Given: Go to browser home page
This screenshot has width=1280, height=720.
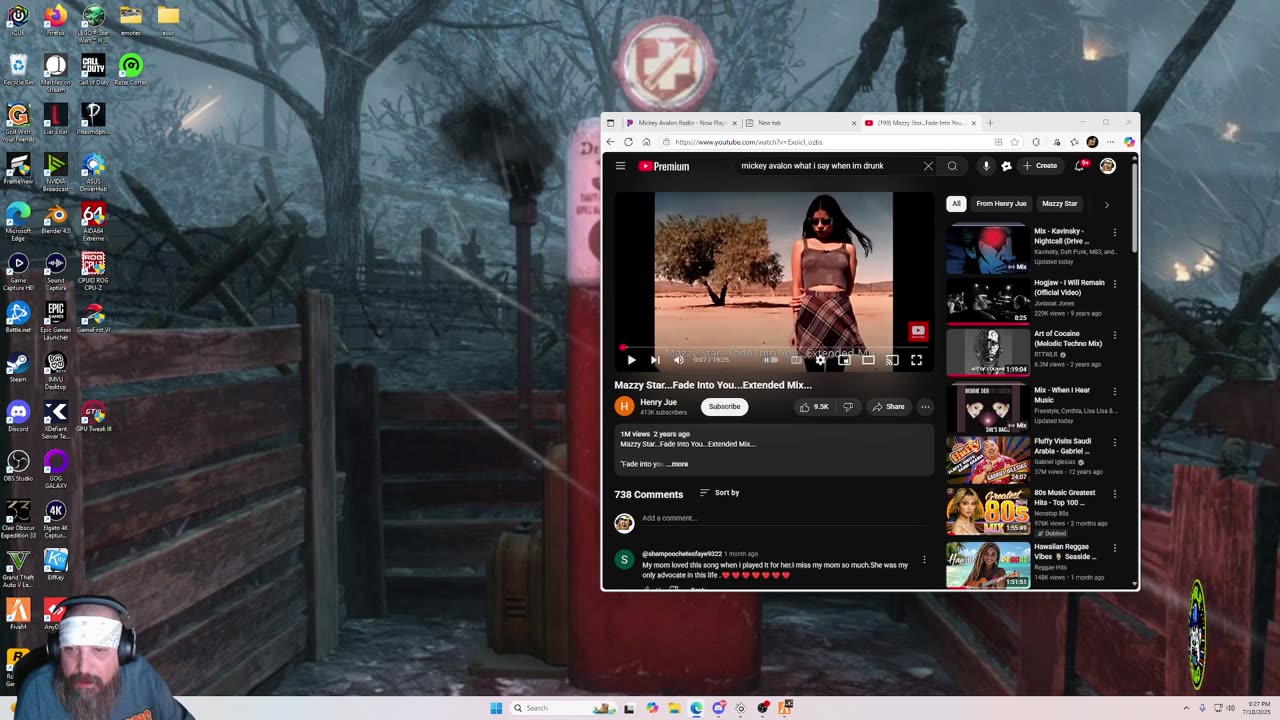Looking at the screenshot, I should point(646,142).
